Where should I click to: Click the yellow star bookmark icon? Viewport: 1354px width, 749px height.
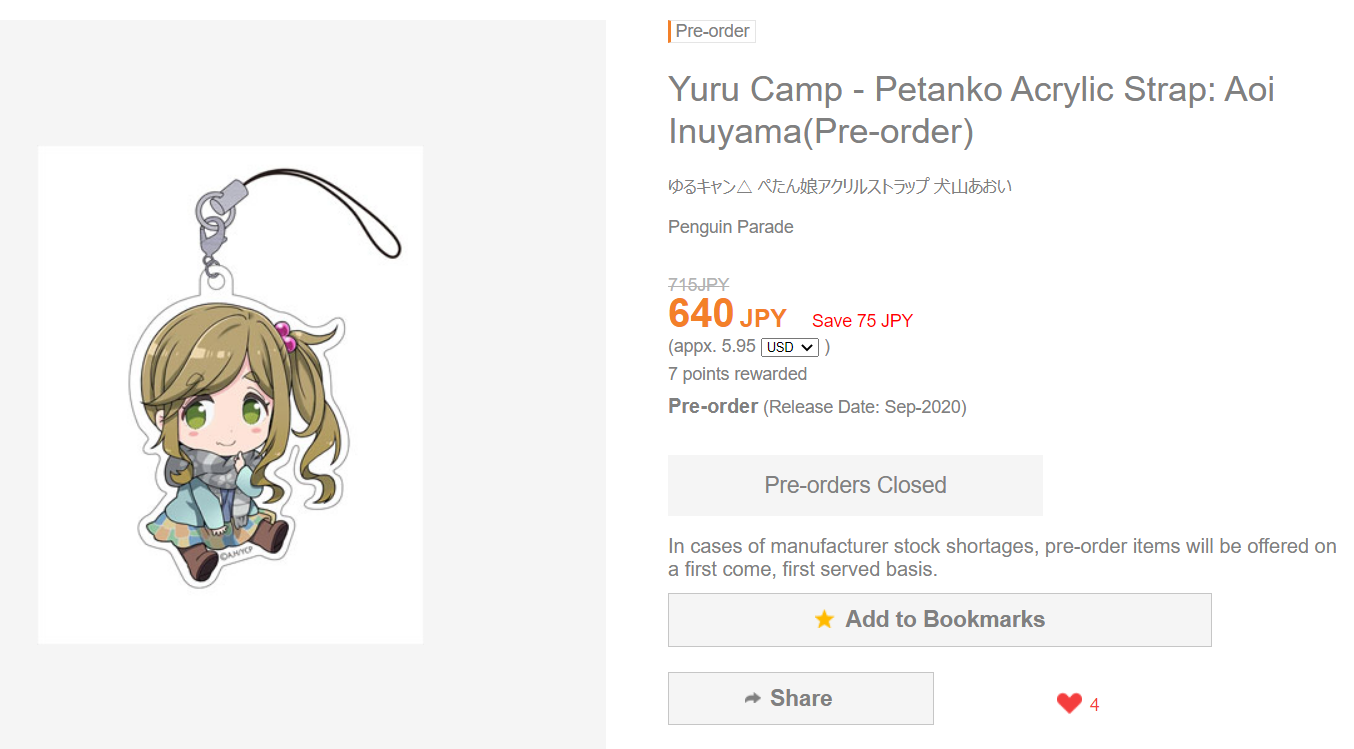tap(824, 620)
